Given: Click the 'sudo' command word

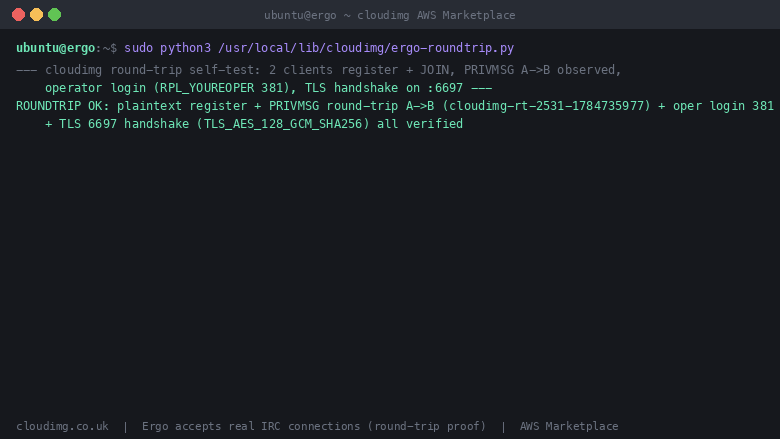Looking at the screenshot, I should tap(138, 48).
